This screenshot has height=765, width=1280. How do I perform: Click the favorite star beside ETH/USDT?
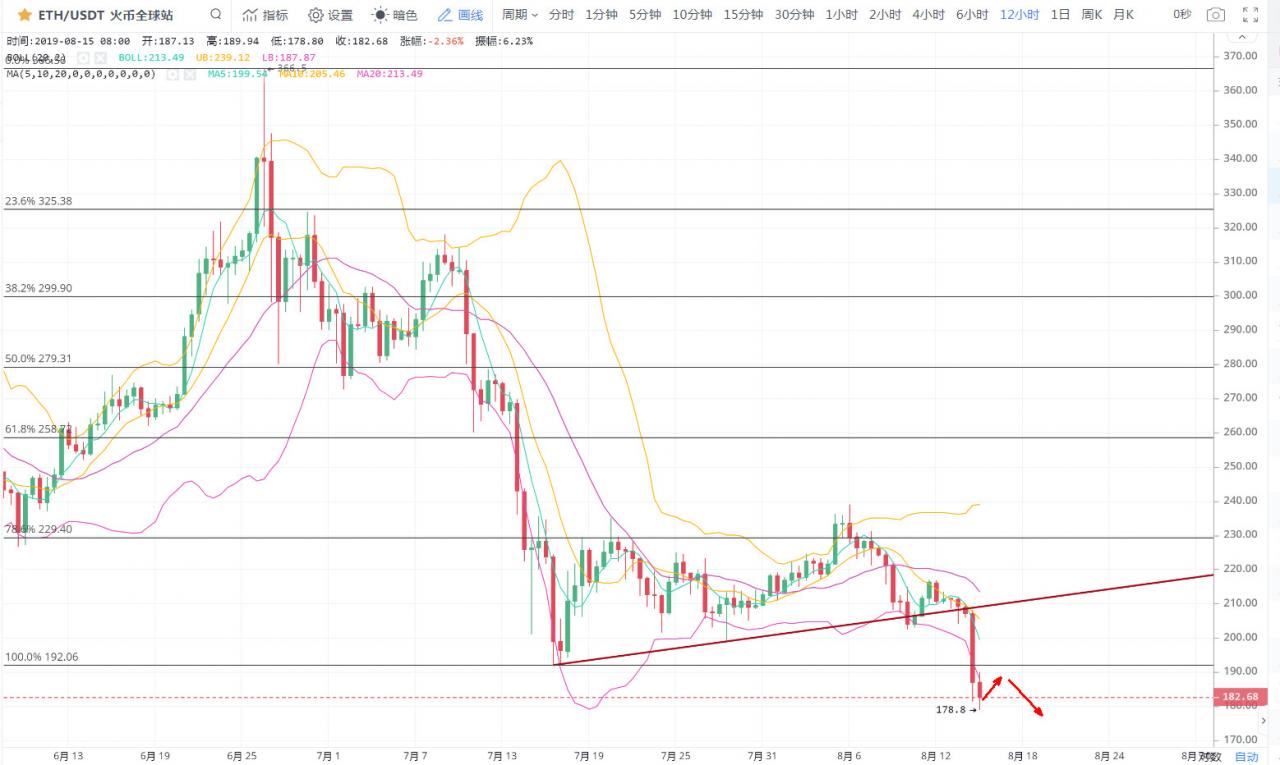[x=24, y=15]
